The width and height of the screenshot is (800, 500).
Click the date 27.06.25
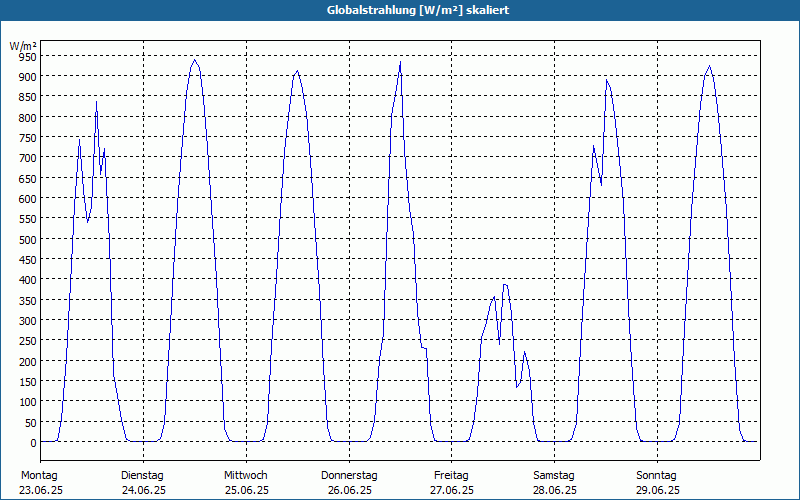click(x=452, y=490)
